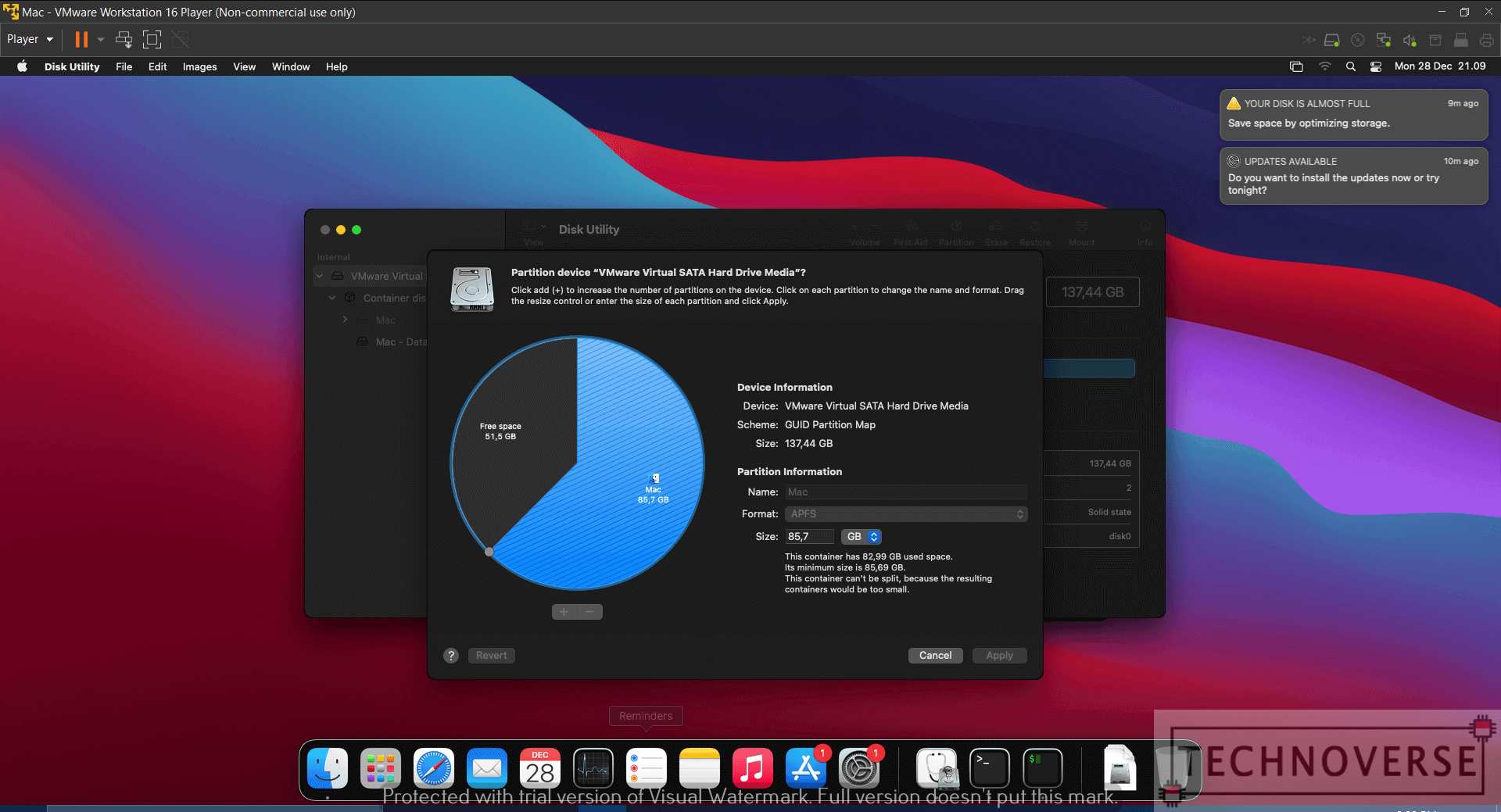Image resolution: width=1501 pixels, height=812 pixels.
Task: Click the partition Name field
Action: (906, 492)
